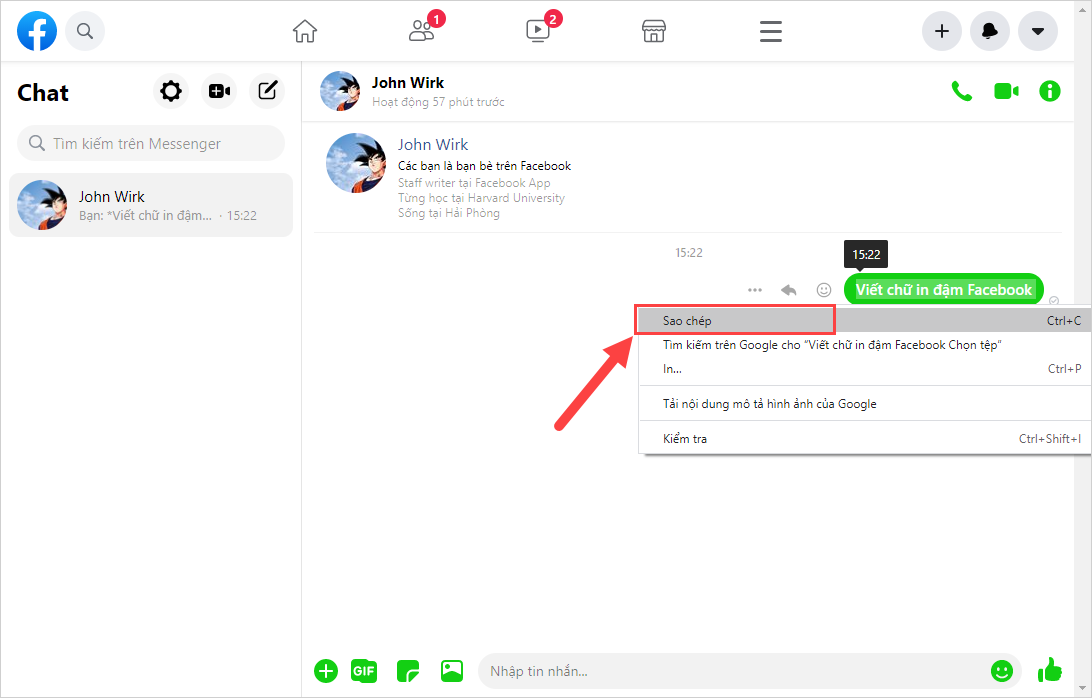Open the notifications bell
Viewport: 1092px width, 698px height.
click(x=990, y=31)
